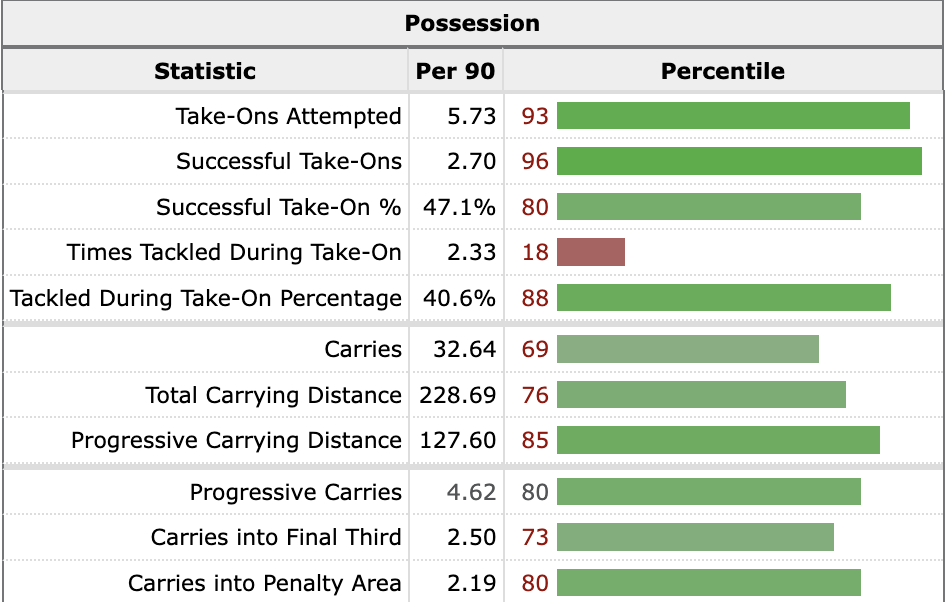Screen dimensions: 946x604
Task: Select the Progressive Carries label
Action: [x=295, y=492]
